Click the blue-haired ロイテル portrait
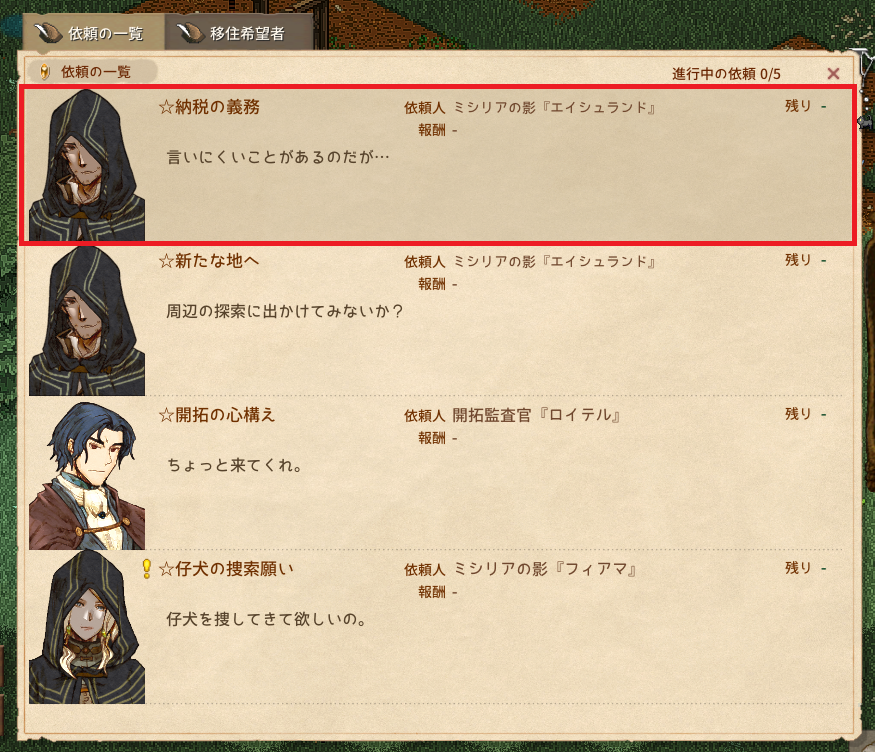This screenshot has width=875, height=752. tap(86, 475)
